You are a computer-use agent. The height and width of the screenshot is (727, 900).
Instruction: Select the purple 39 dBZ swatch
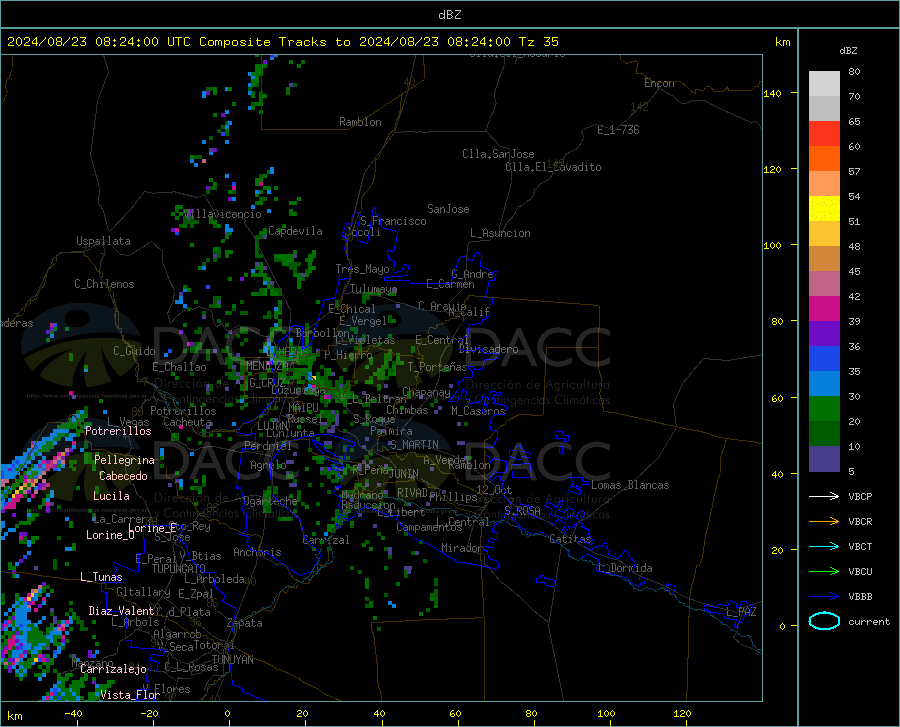click(x=824, y=333)
